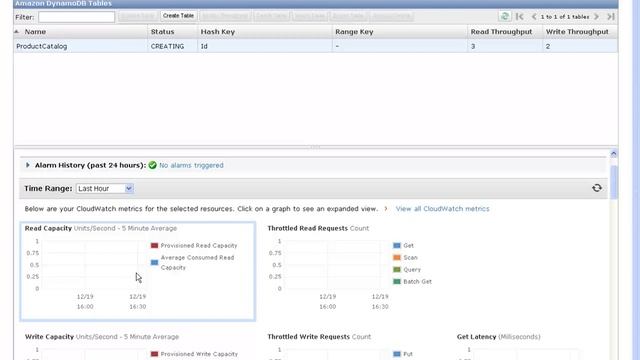
Task: Open View all CloudWatch metrics link
Action: tap(442, 209)
